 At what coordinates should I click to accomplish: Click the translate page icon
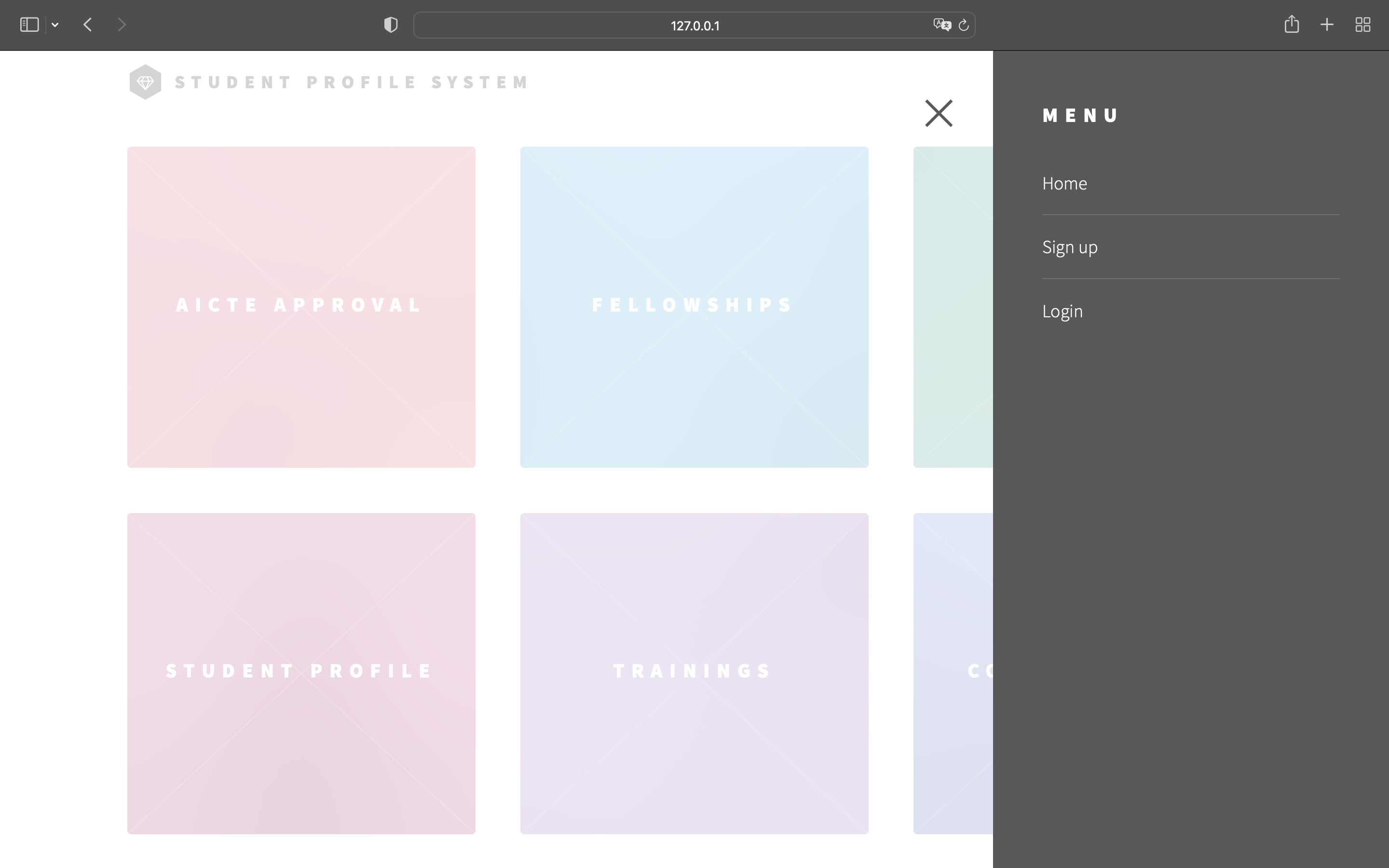click(941, 25)
